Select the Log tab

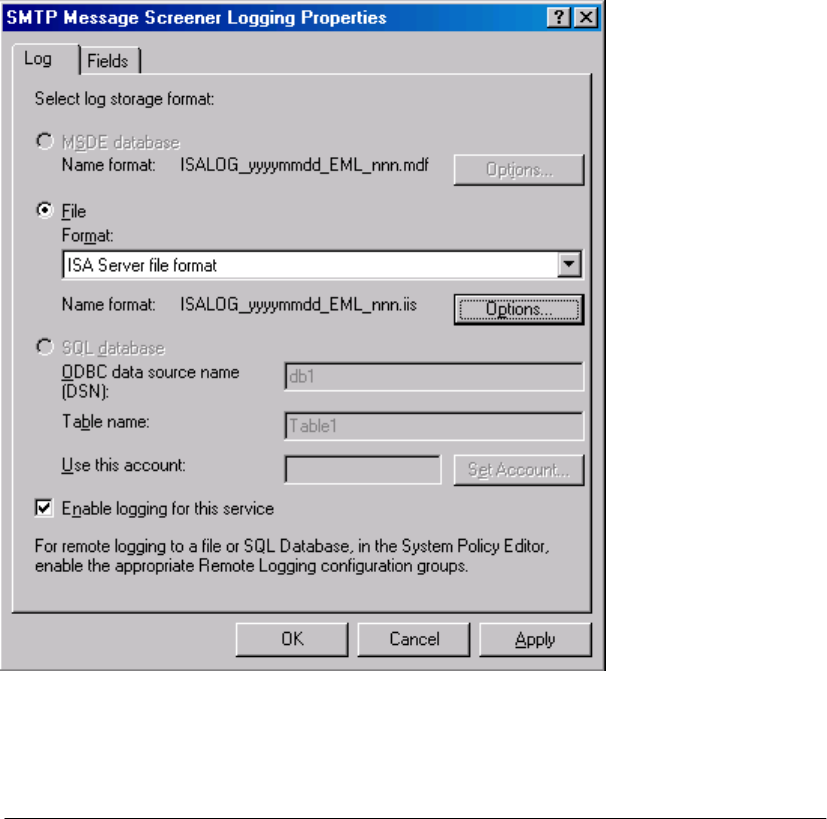(45, 59)
